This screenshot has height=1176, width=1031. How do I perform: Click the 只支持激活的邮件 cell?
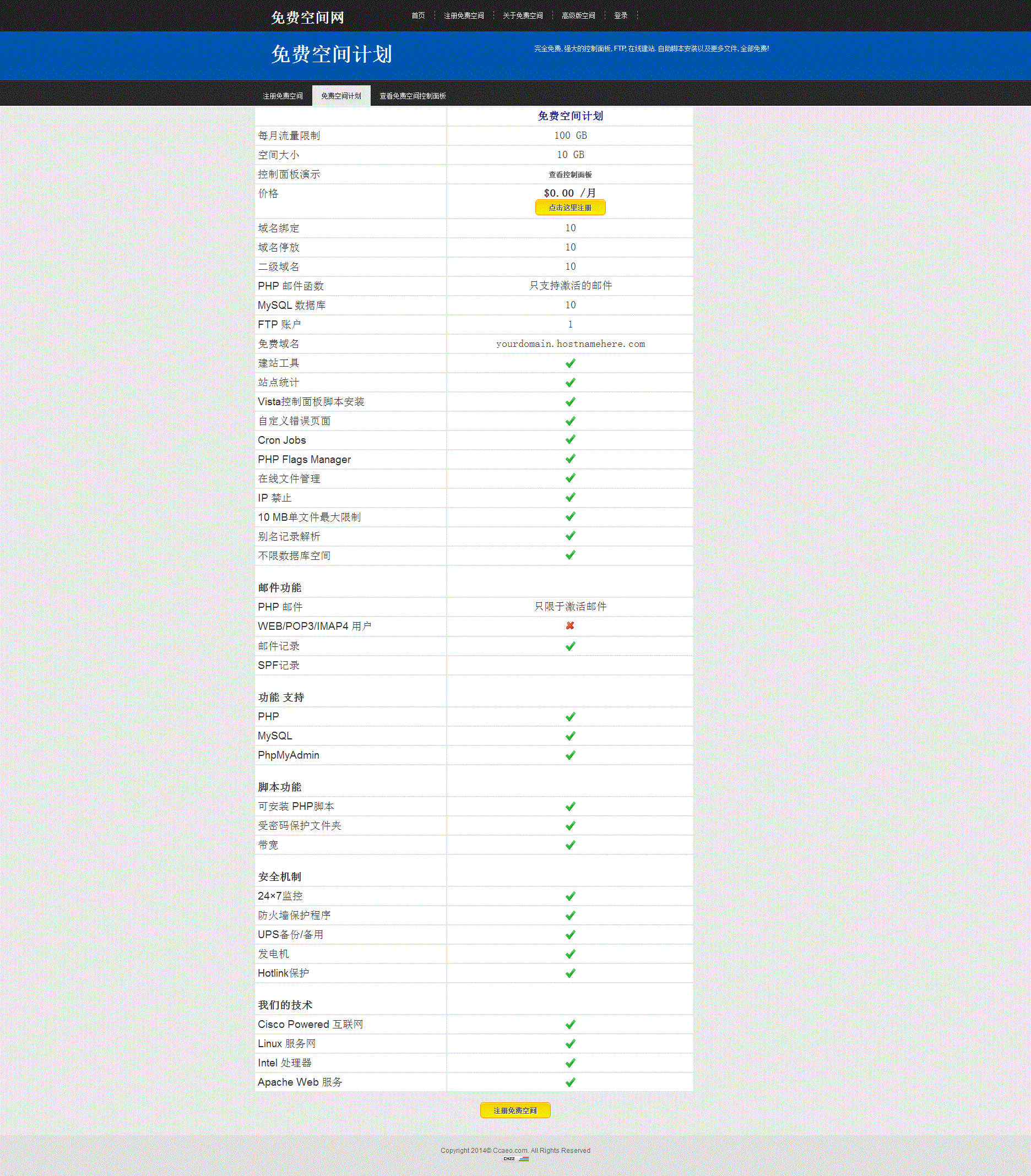click(x=570, y=285)
